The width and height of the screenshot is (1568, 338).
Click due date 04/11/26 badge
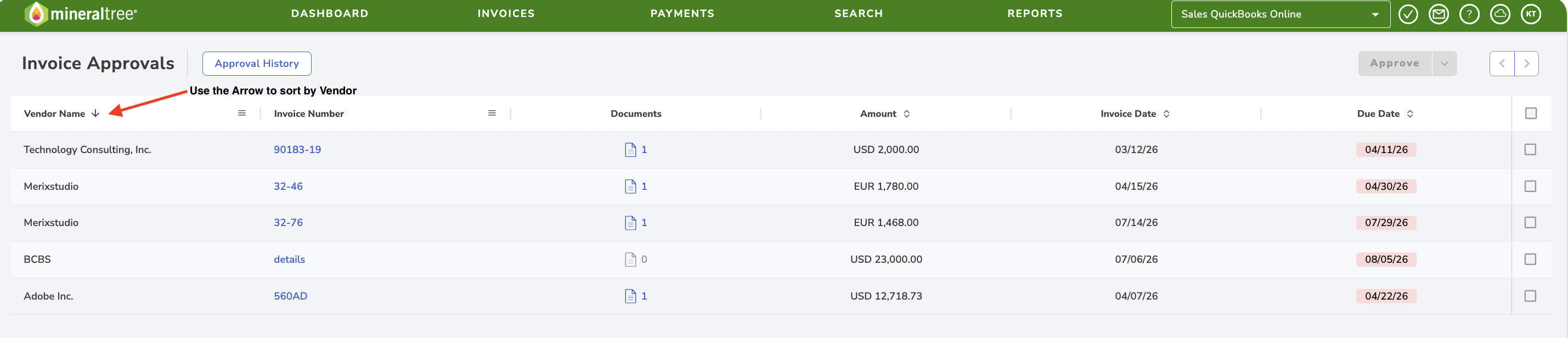tap(1386, 150)
